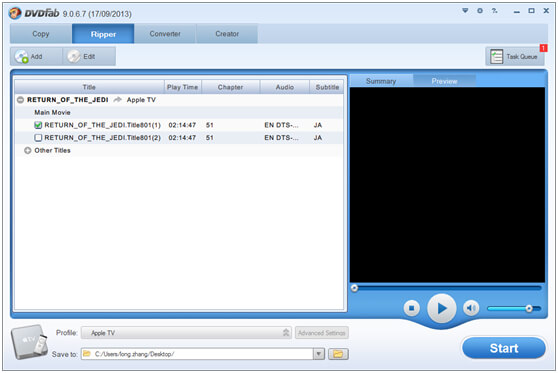Click the Save to path field
558x373 pixels.
click(197, 354)
